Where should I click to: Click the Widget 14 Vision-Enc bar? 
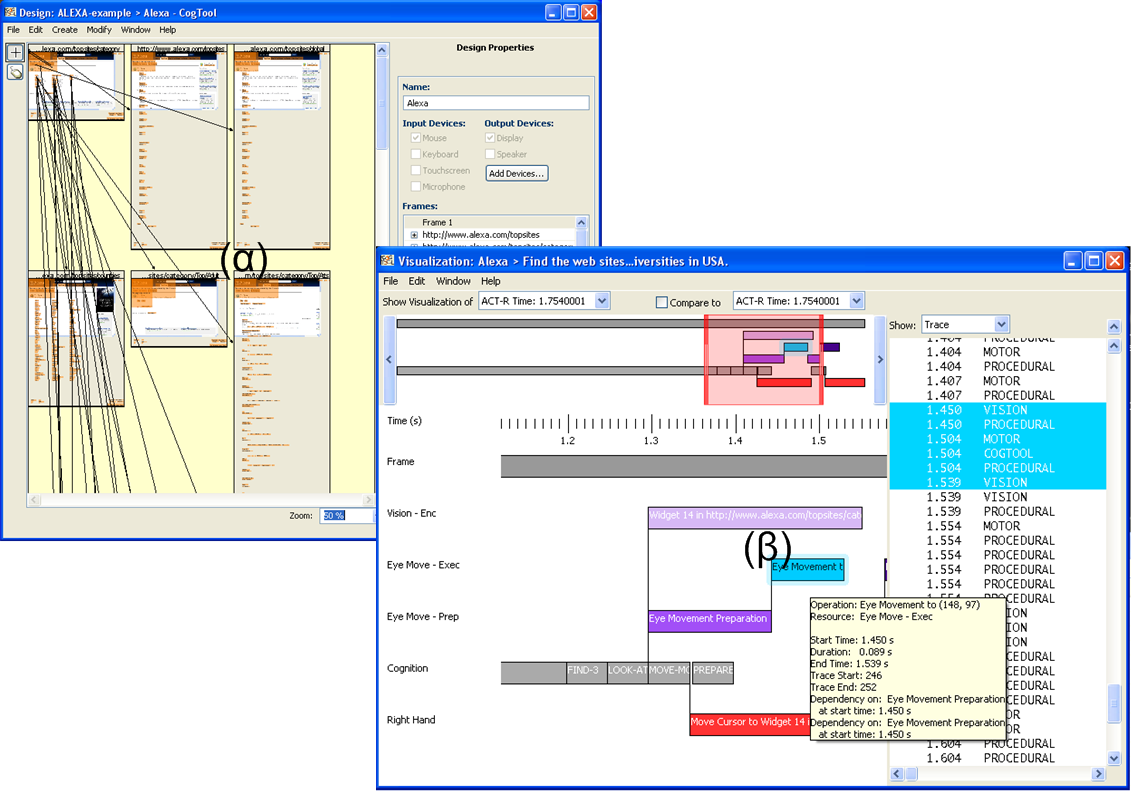[755, 517]
